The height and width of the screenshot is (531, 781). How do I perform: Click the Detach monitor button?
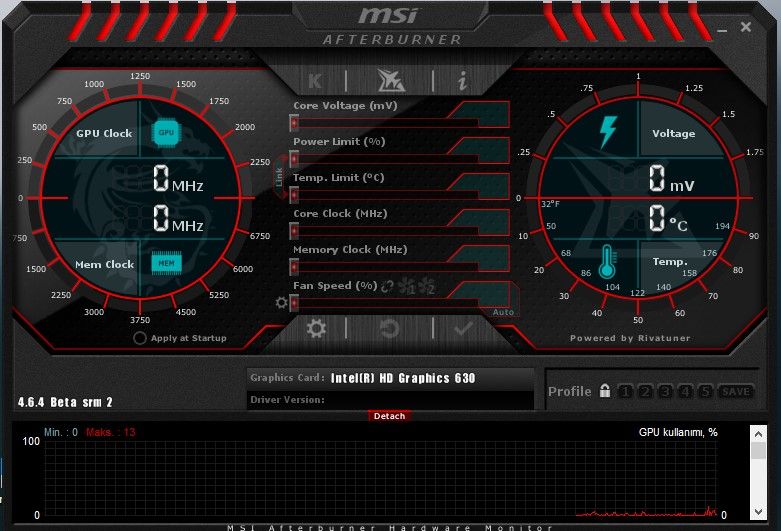pyautogui.click(x=390, y=416)
